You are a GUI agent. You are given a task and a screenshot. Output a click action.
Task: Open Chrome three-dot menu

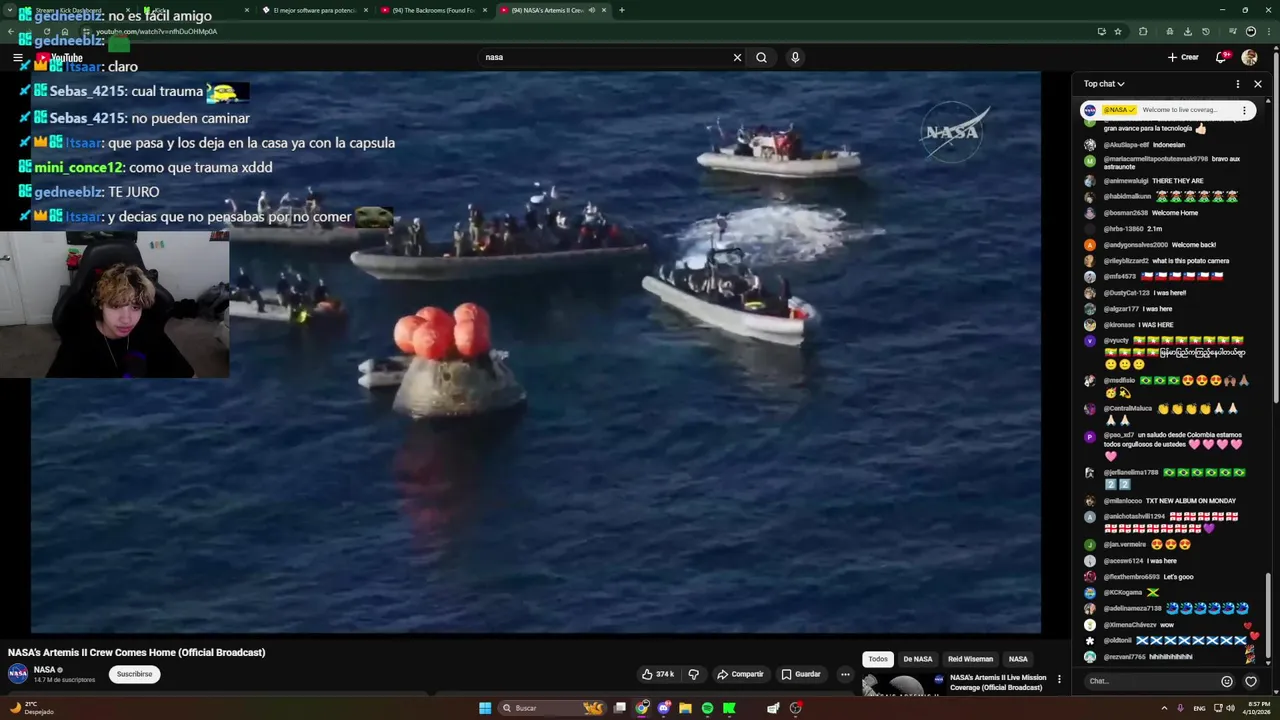1267,31
